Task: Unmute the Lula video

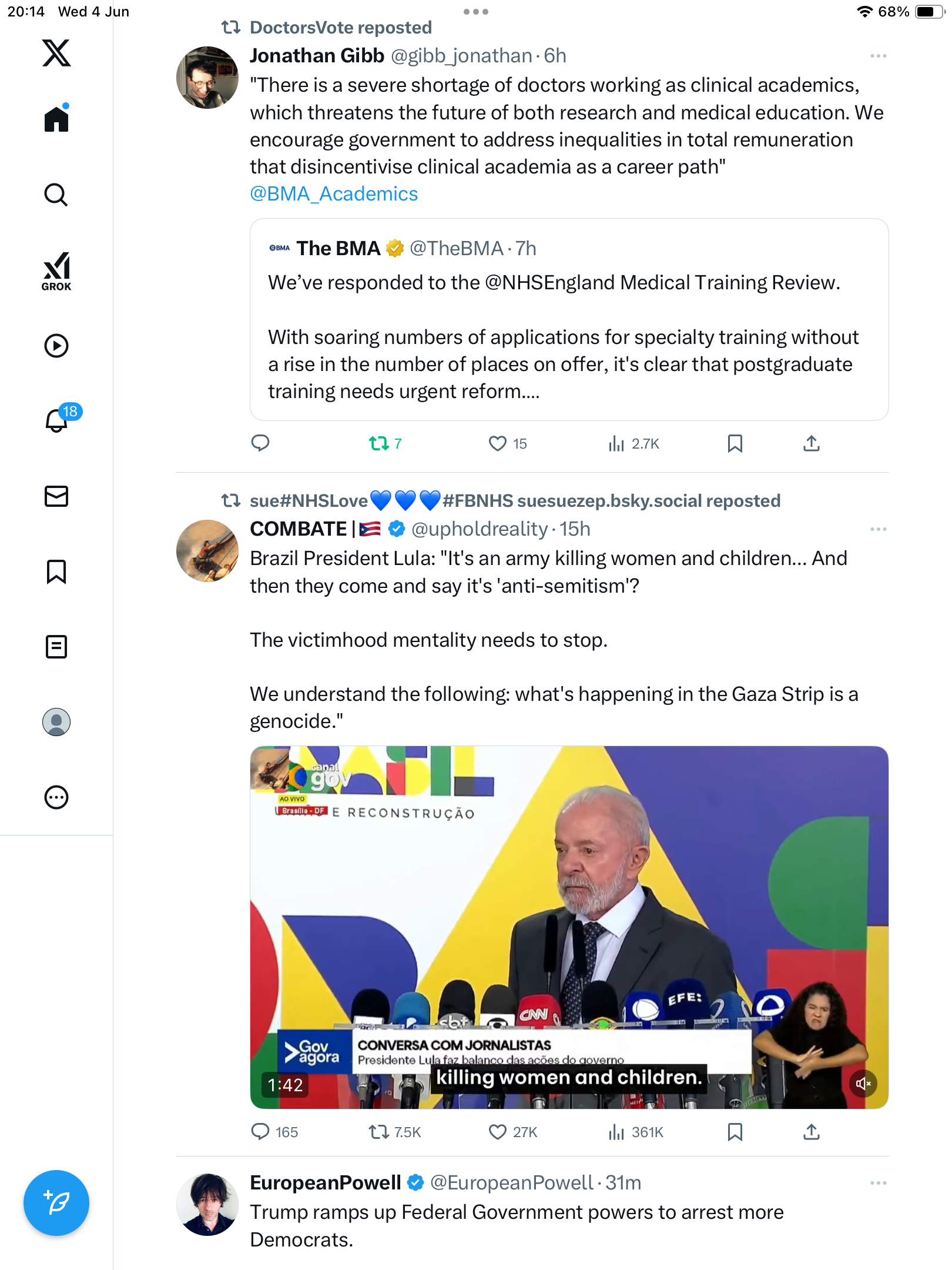Action: pos(863,1083)
